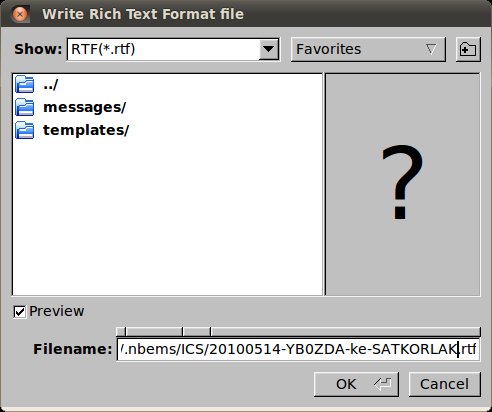This screenshot has width=492, height=412.
Task: Click the narrowest root path segment button
Action: tap(120, 331)
